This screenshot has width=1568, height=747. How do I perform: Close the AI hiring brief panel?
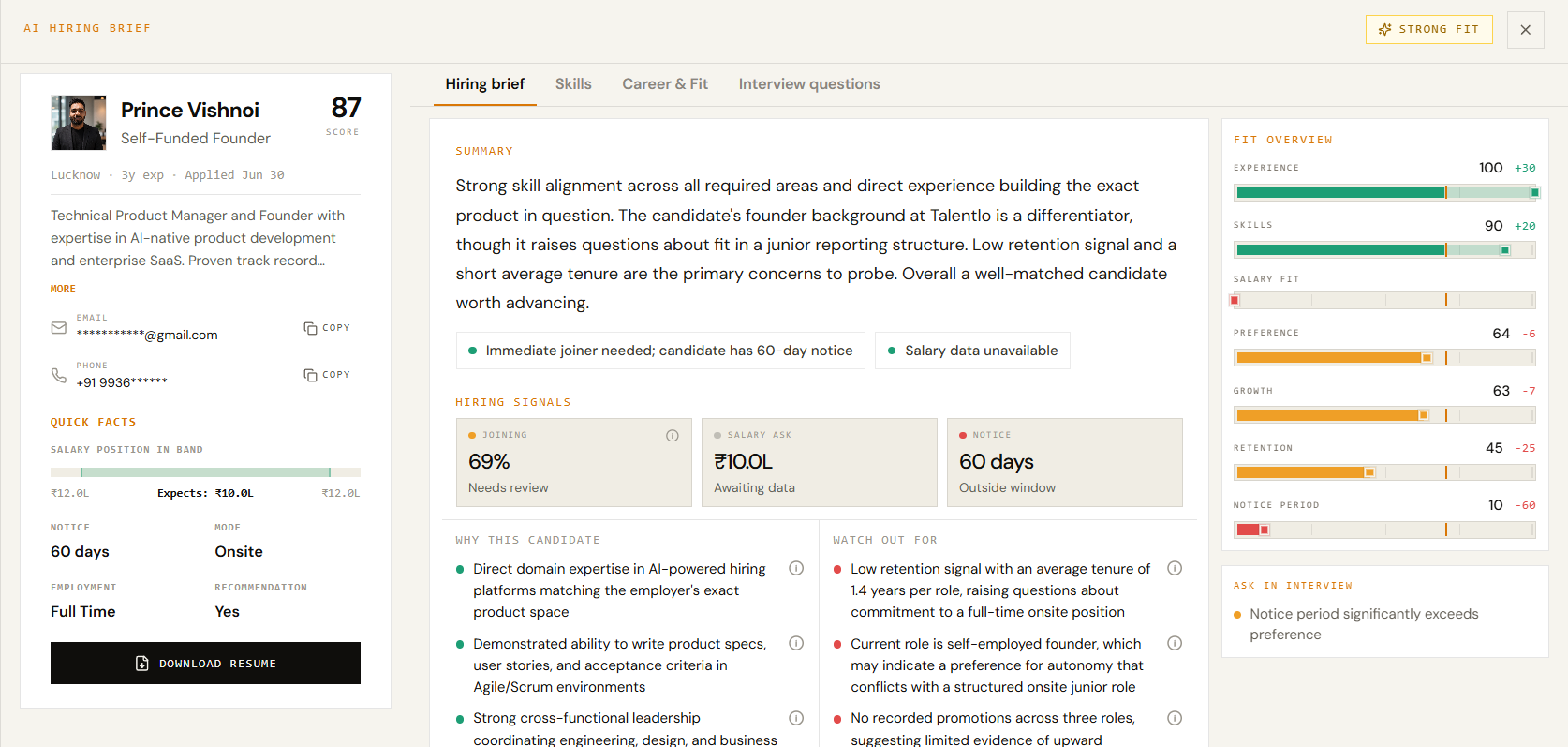click(1525, 30)
